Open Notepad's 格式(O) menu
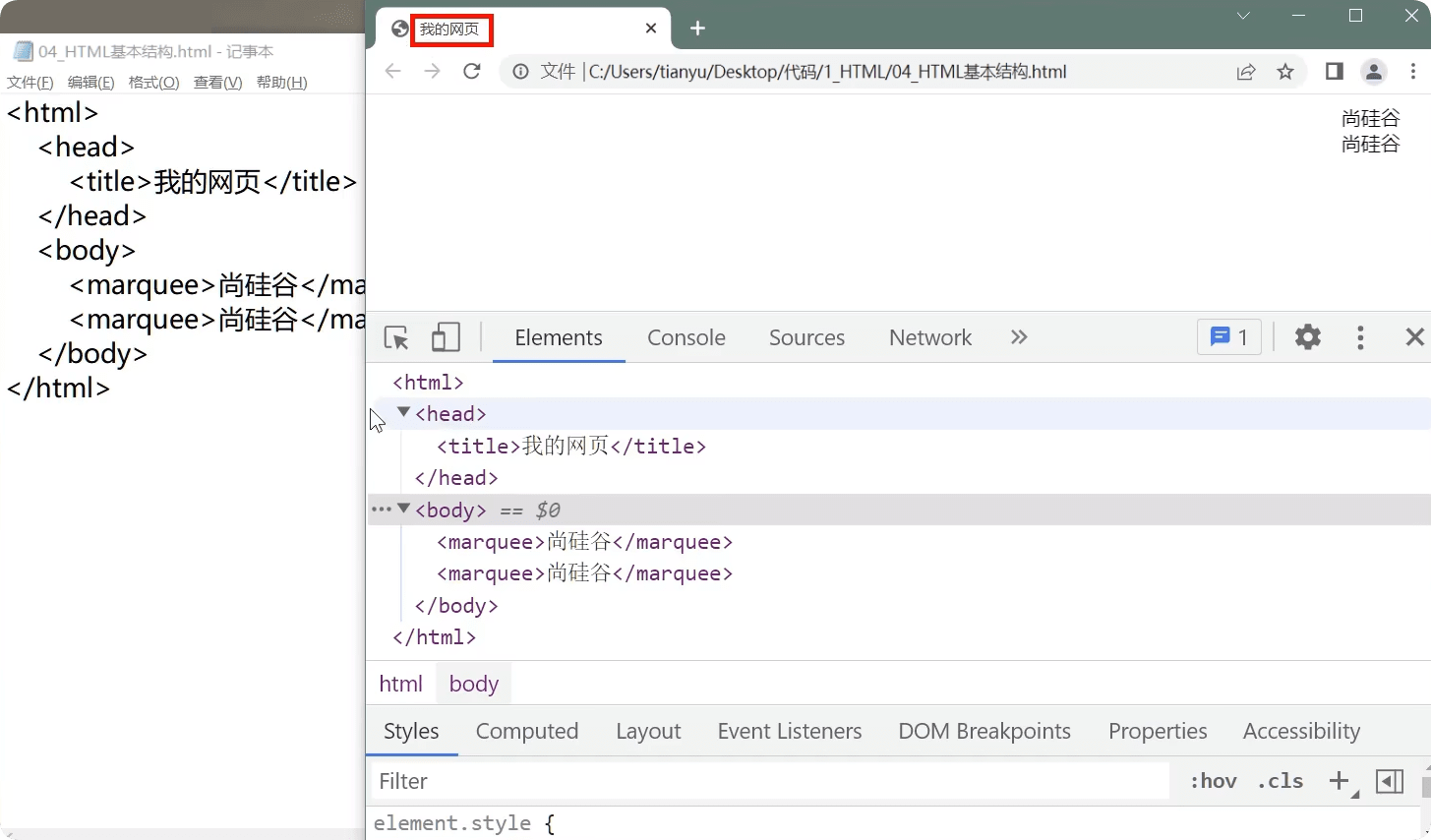This screenshot has width=1431, height=840. (153, 83)
